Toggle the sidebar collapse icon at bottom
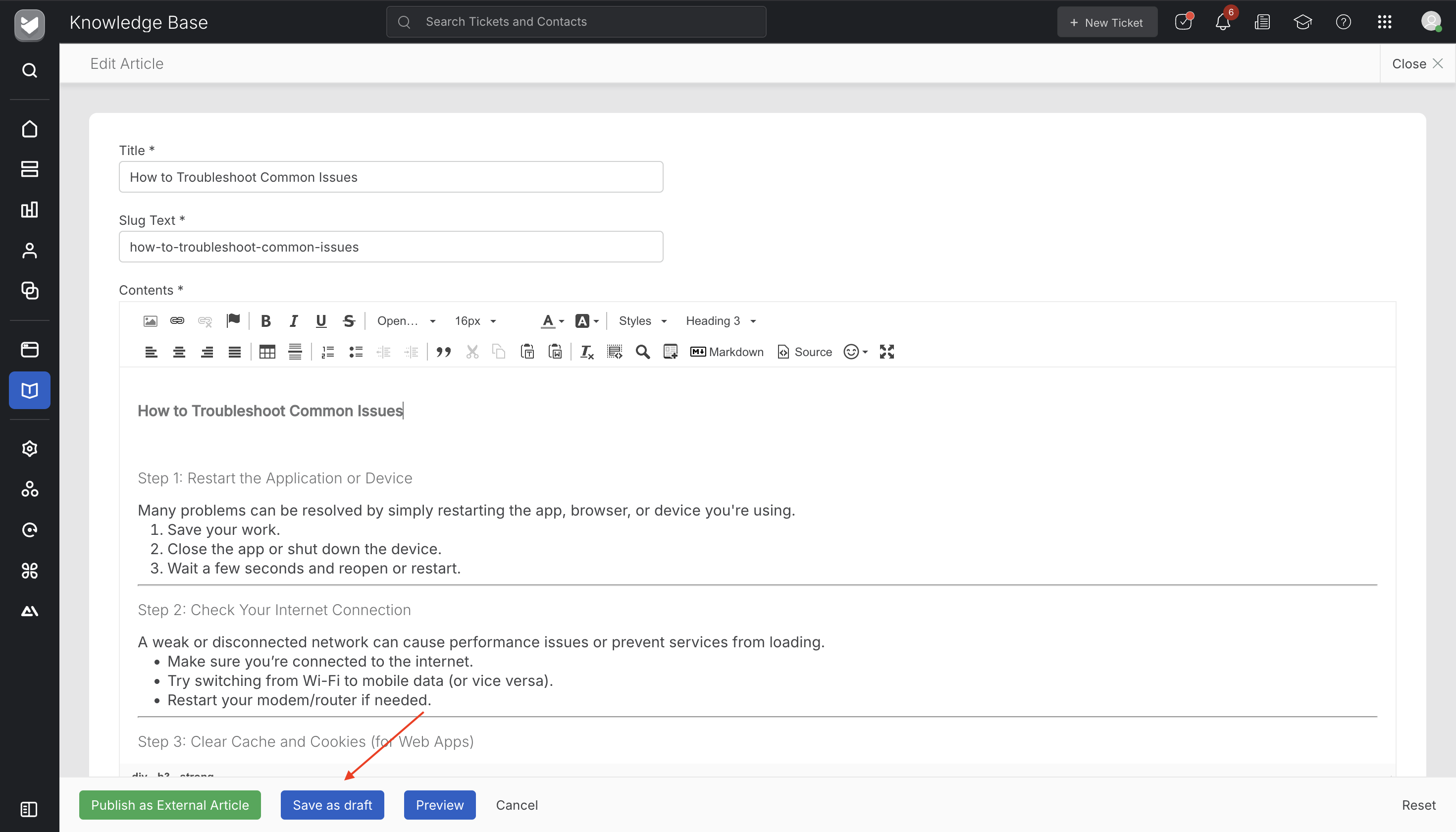This screenshot has width=1456, height=832. (x=29, y=810)
